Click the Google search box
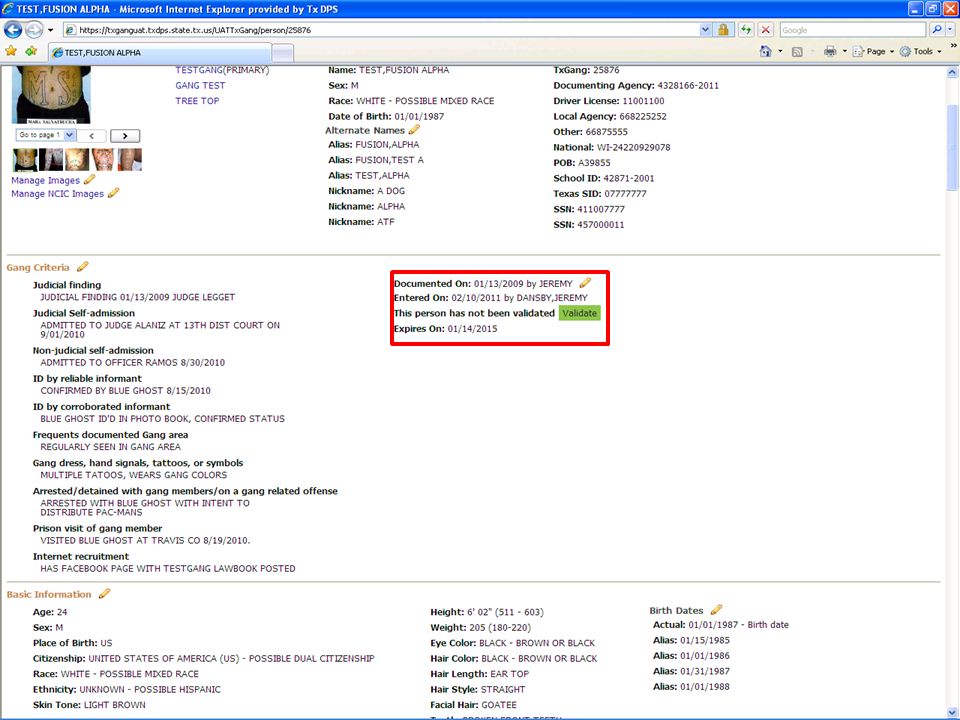Screen dimensions: 960x720 pos(852,30)
